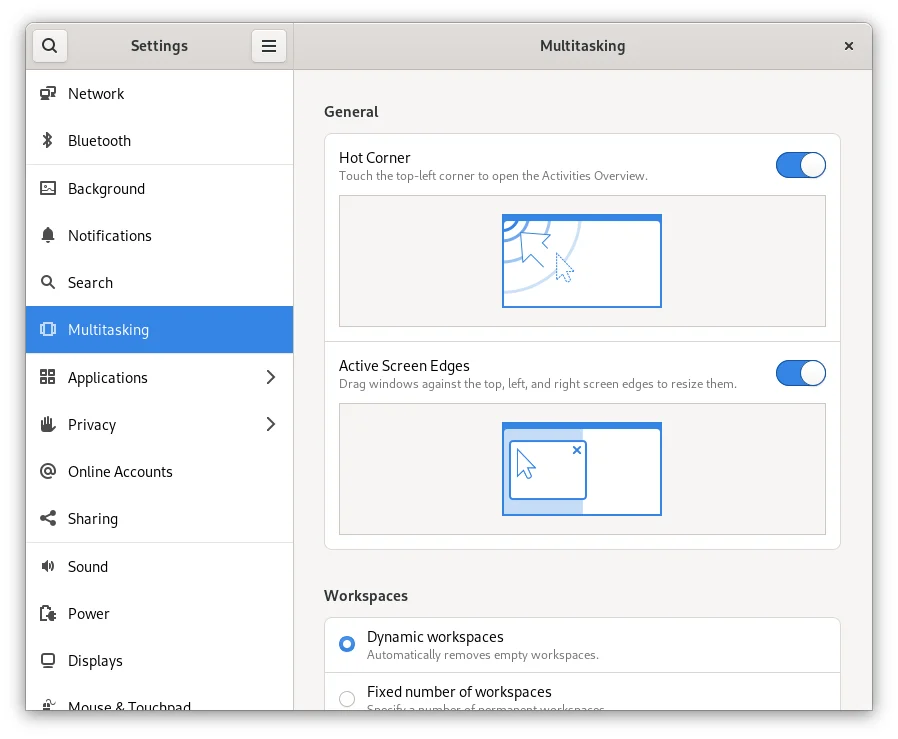The image size is (898, 739).
Task: Click the Hot Corner illustration preview
Action: pyautogui.click(x=582, y=261)
